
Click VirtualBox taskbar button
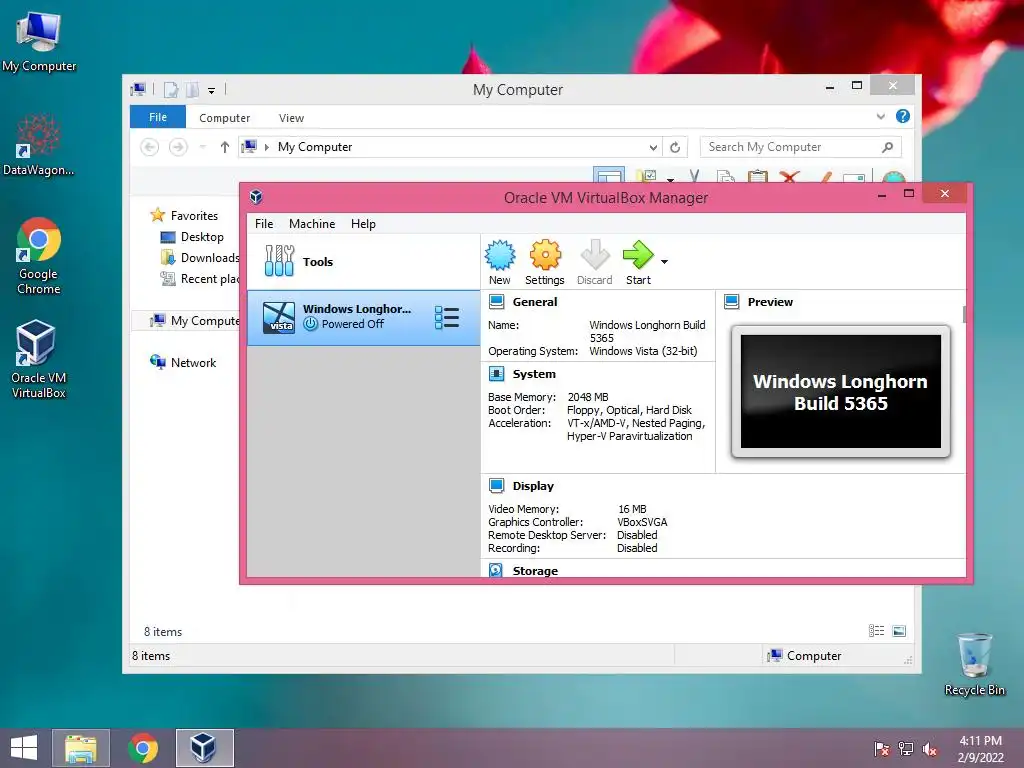pyautogui.click(x=204, y=748)
